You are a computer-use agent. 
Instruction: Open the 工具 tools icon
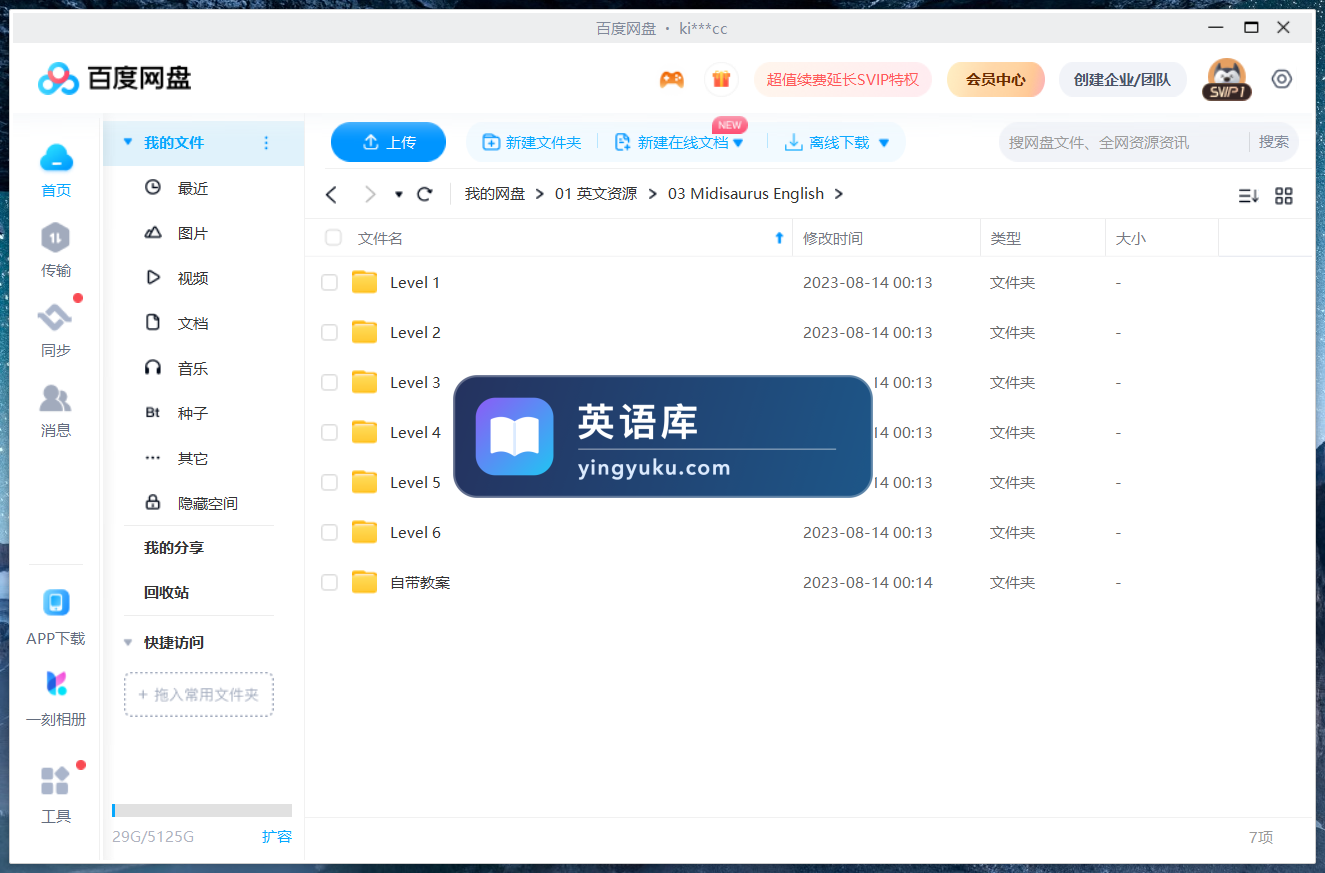coord(56,780)
